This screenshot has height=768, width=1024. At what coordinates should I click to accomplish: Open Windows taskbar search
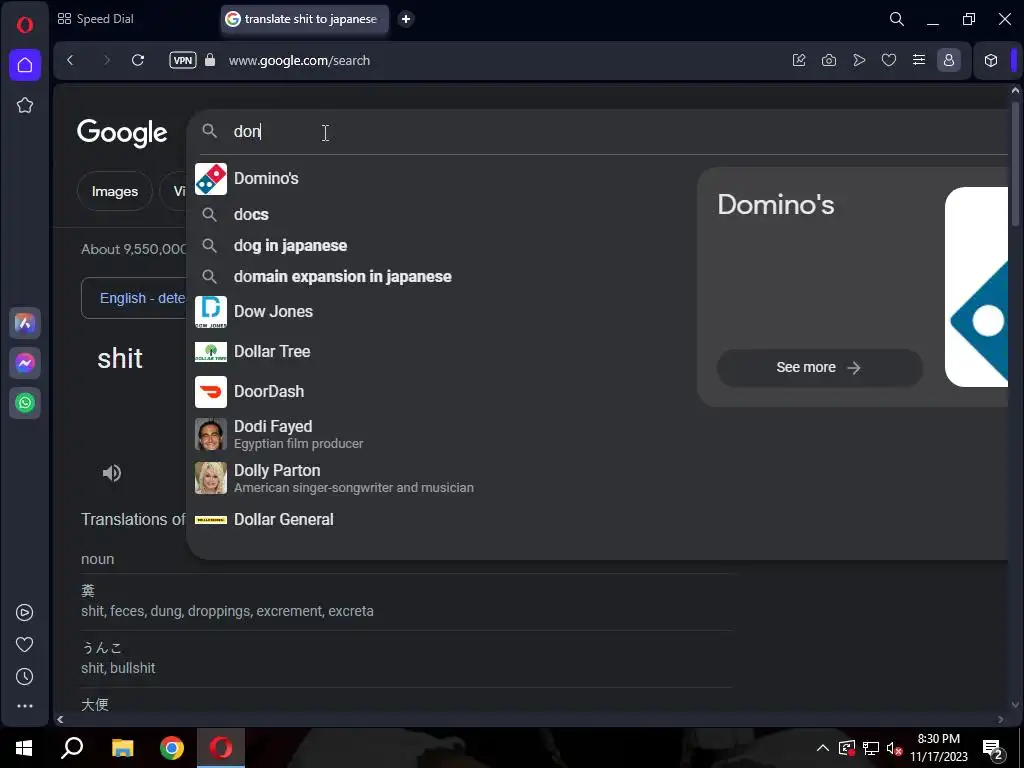coord(72,748)
